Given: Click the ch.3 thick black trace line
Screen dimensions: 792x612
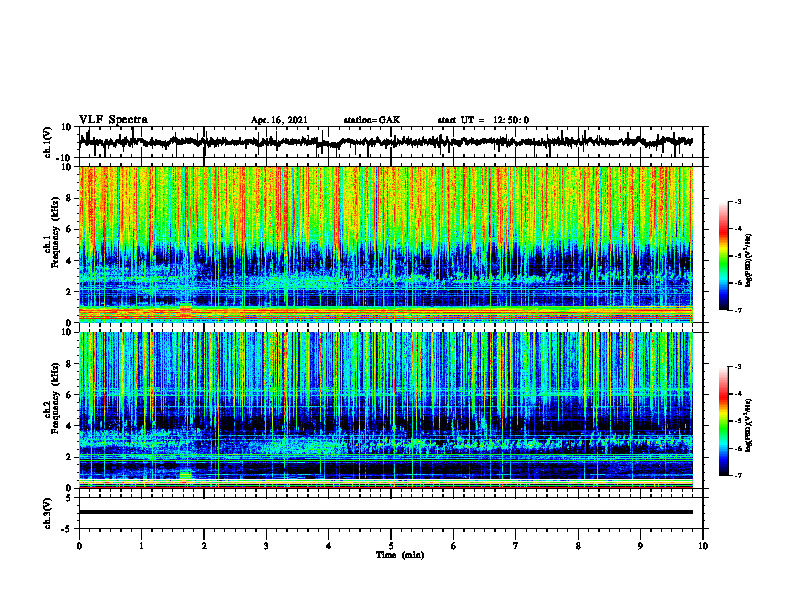Looking at the screenshot, I should [x=386, y=512].
